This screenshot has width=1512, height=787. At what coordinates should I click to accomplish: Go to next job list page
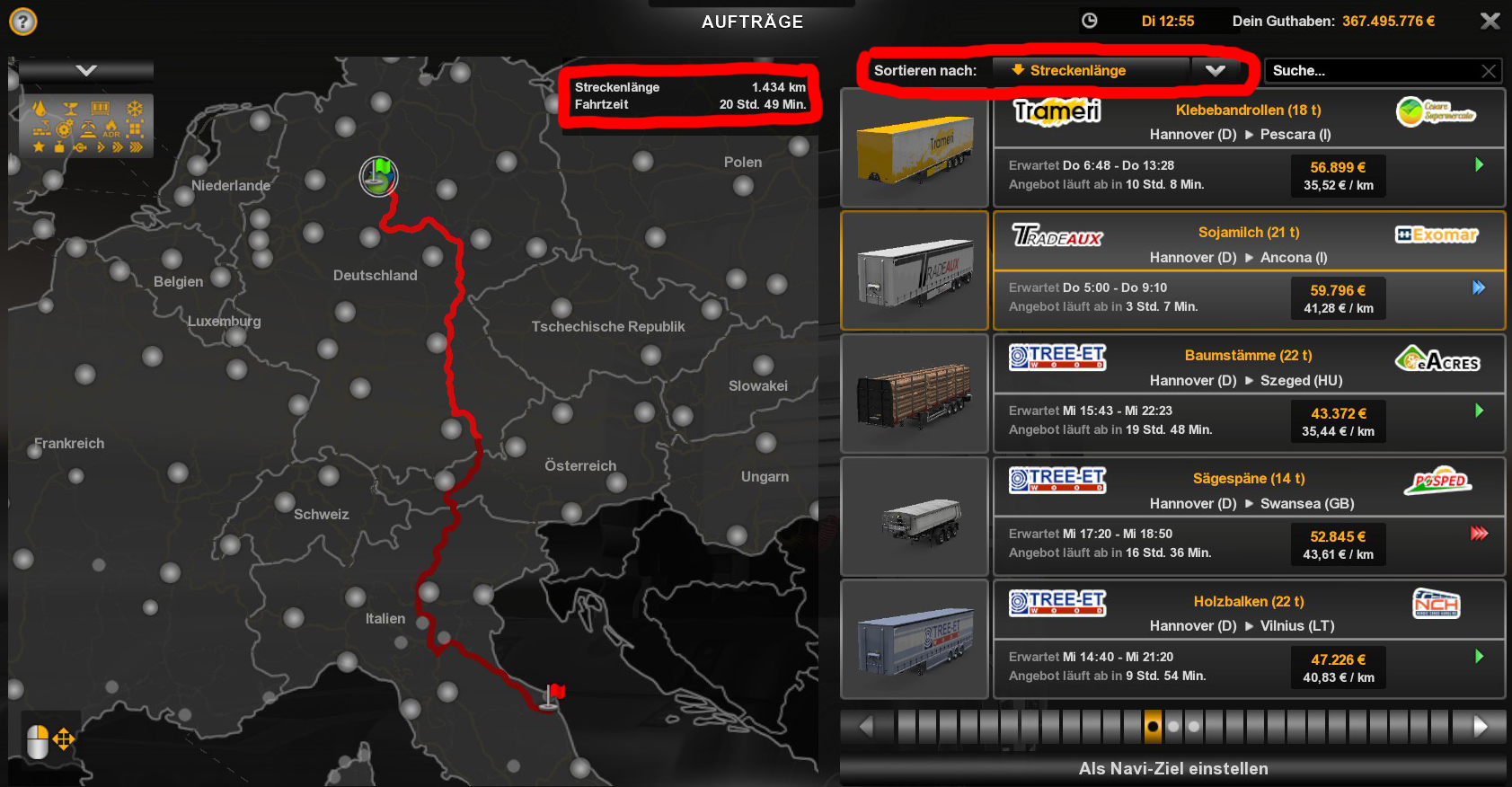[1481, 726]
